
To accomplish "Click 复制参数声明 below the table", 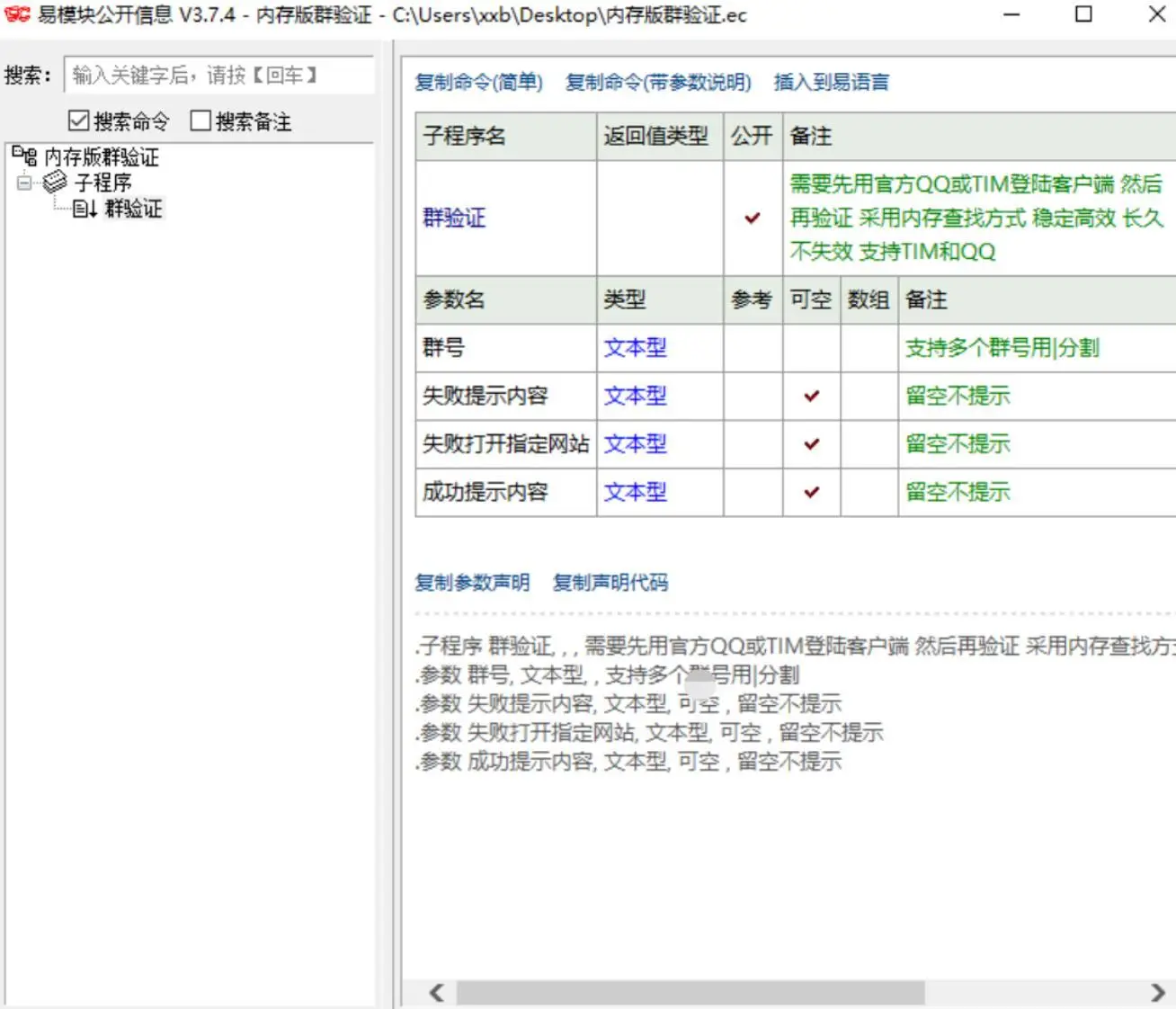I will [x=471, y=582].
